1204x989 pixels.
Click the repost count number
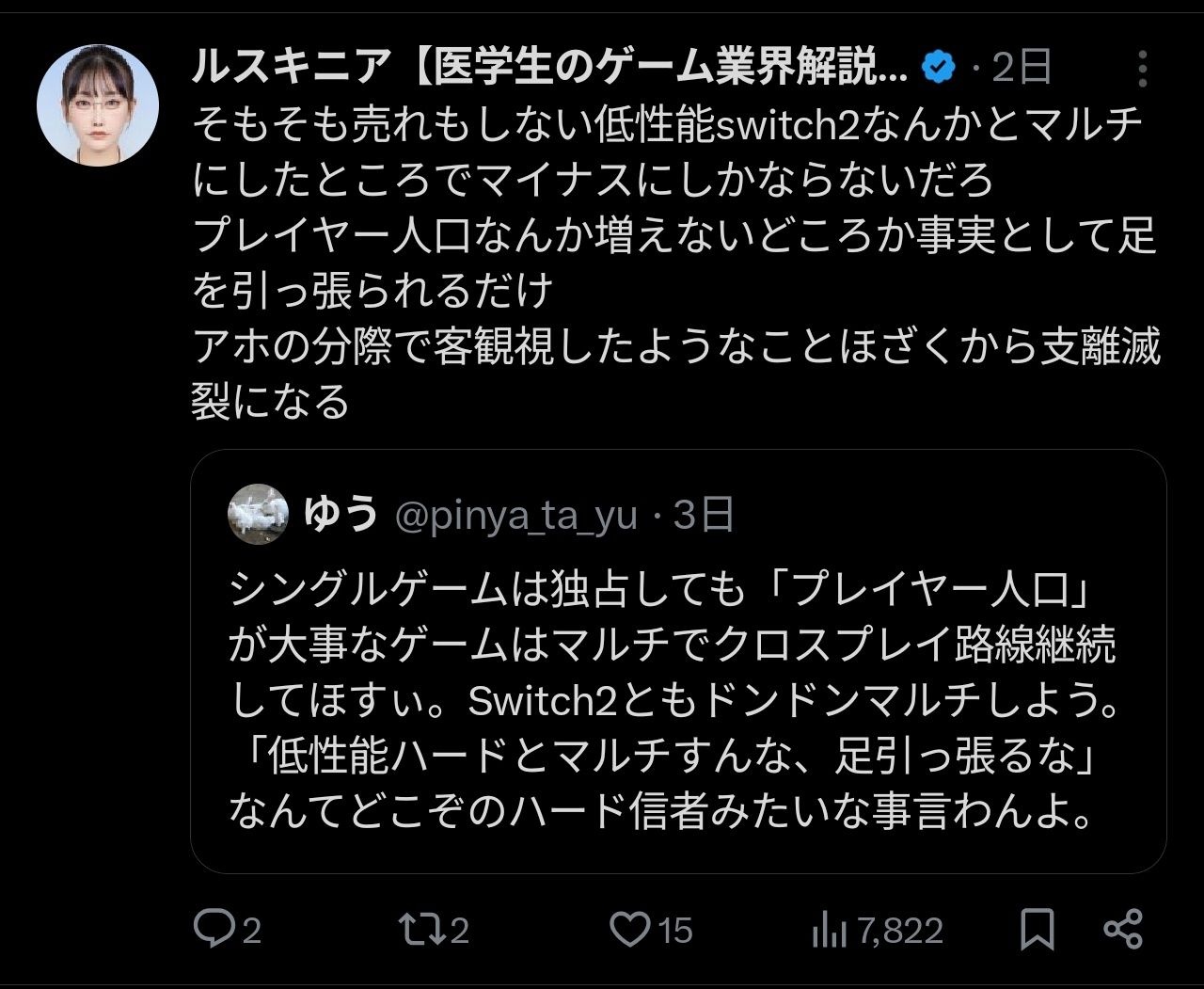coord(459,932)
